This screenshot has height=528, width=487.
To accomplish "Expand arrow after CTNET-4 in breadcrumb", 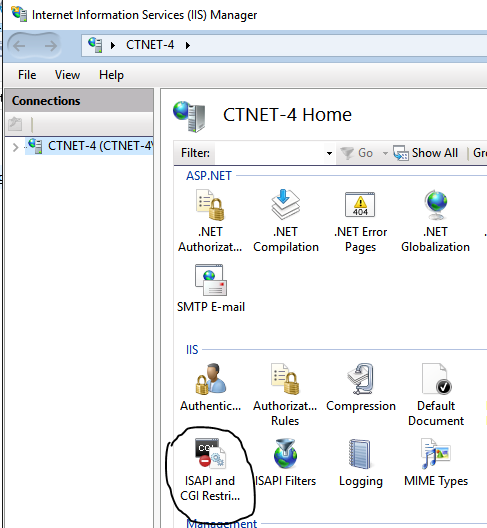I will (188, 45).
